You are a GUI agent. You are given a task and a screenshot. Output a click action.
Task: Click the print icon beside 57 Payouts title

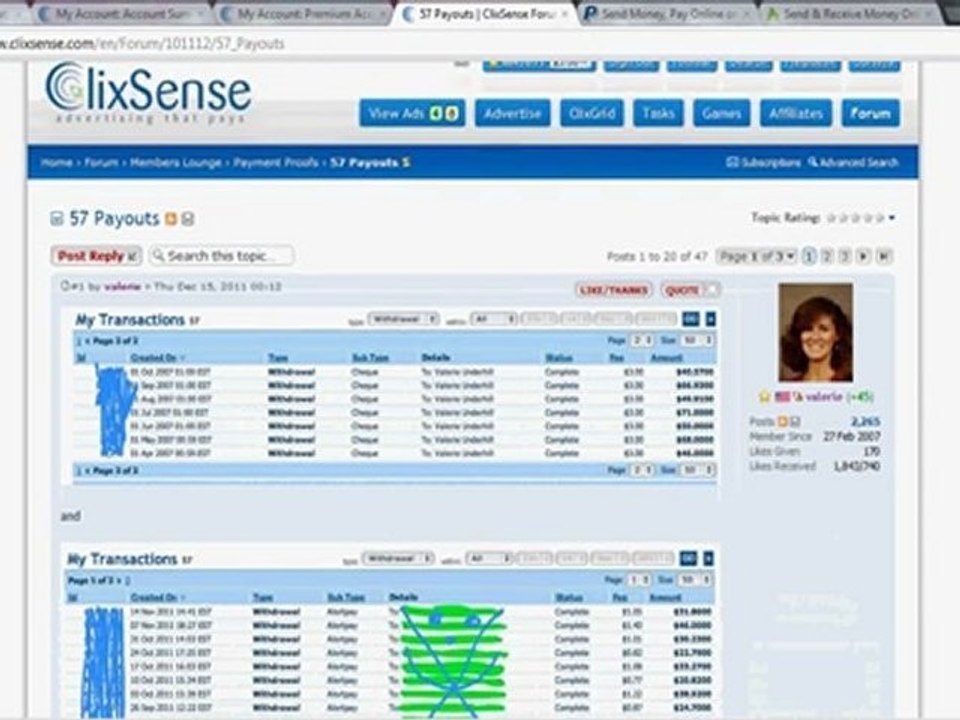point(188,219)
